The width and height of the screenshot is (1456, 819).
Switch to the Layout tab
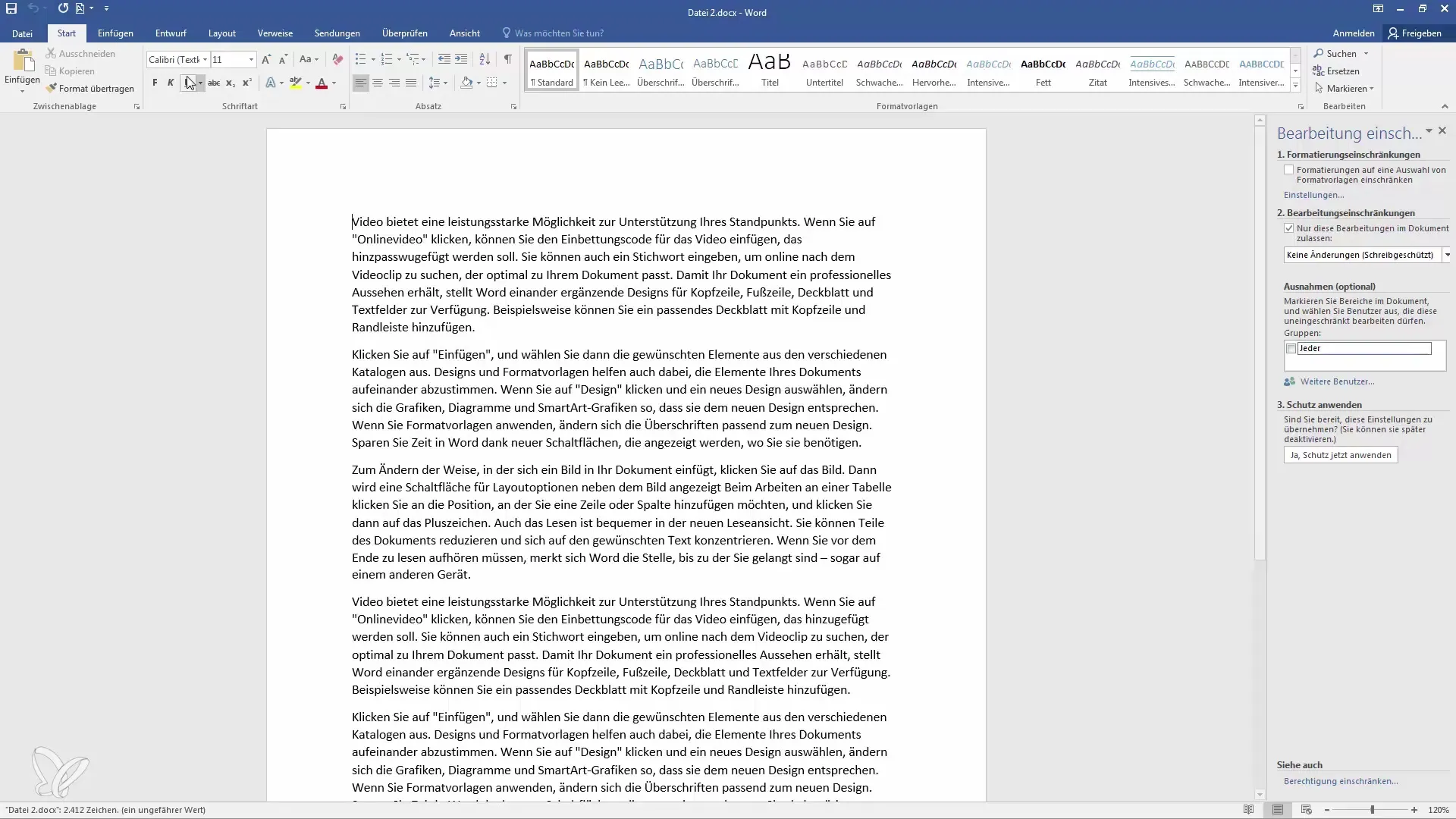pyautogui.click(x=222, y=33)
